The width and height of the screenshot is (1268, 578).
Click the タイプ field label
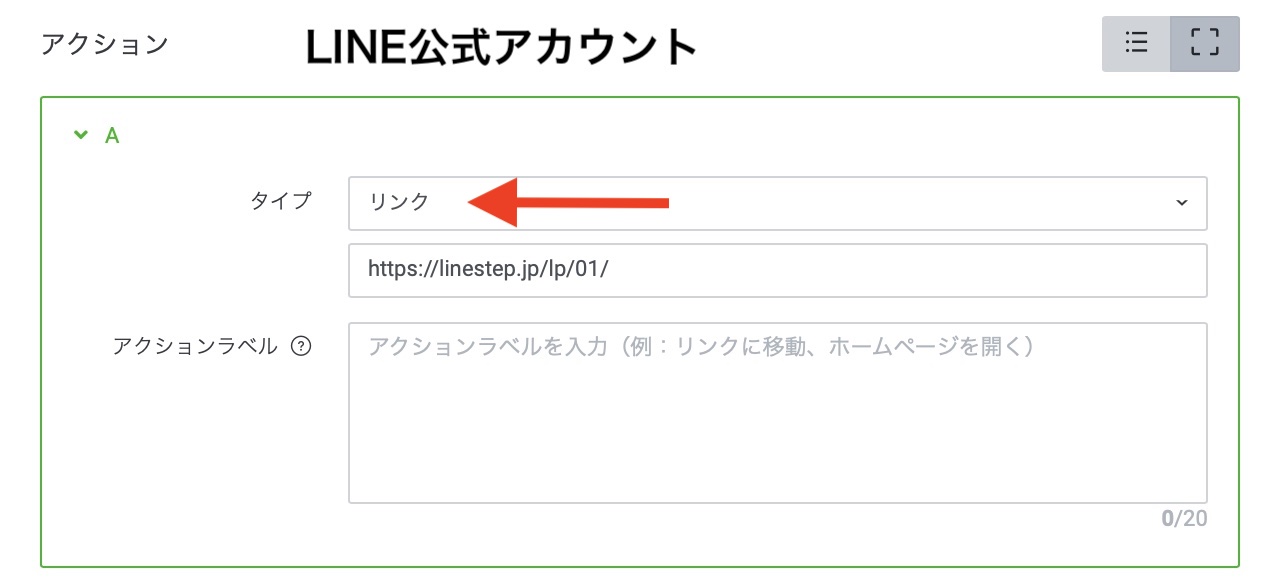click(x=280, y=201)
